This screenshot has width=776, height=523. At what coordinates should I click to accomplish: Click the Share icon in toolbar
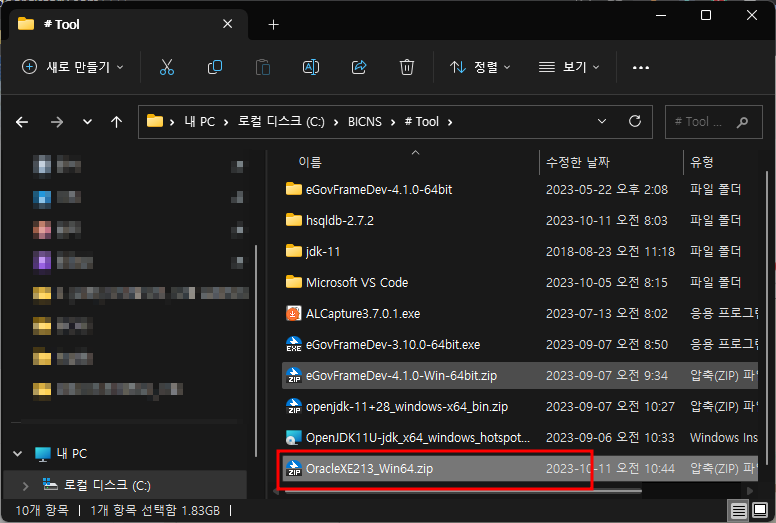(x=359, y=67)
